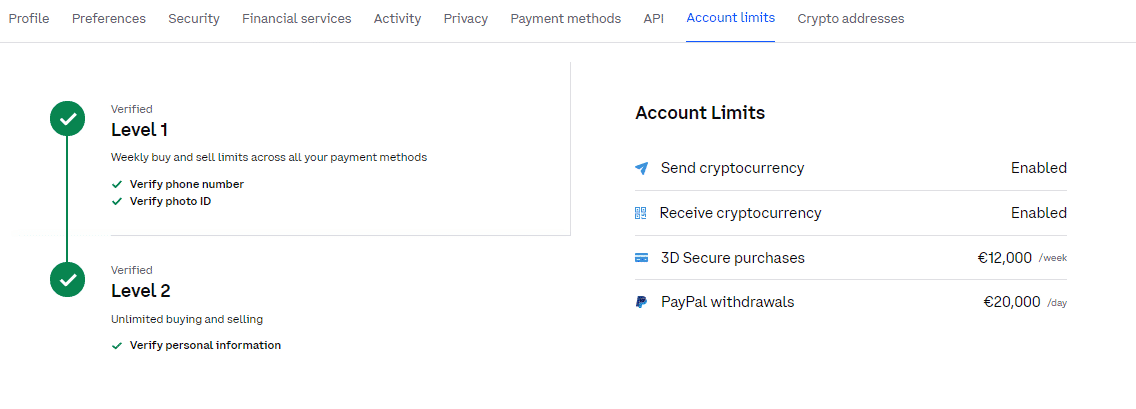Viewport: 1136px width, 409px height.
Task: Open the Crypto addresses tab
Action: [850, 19]
